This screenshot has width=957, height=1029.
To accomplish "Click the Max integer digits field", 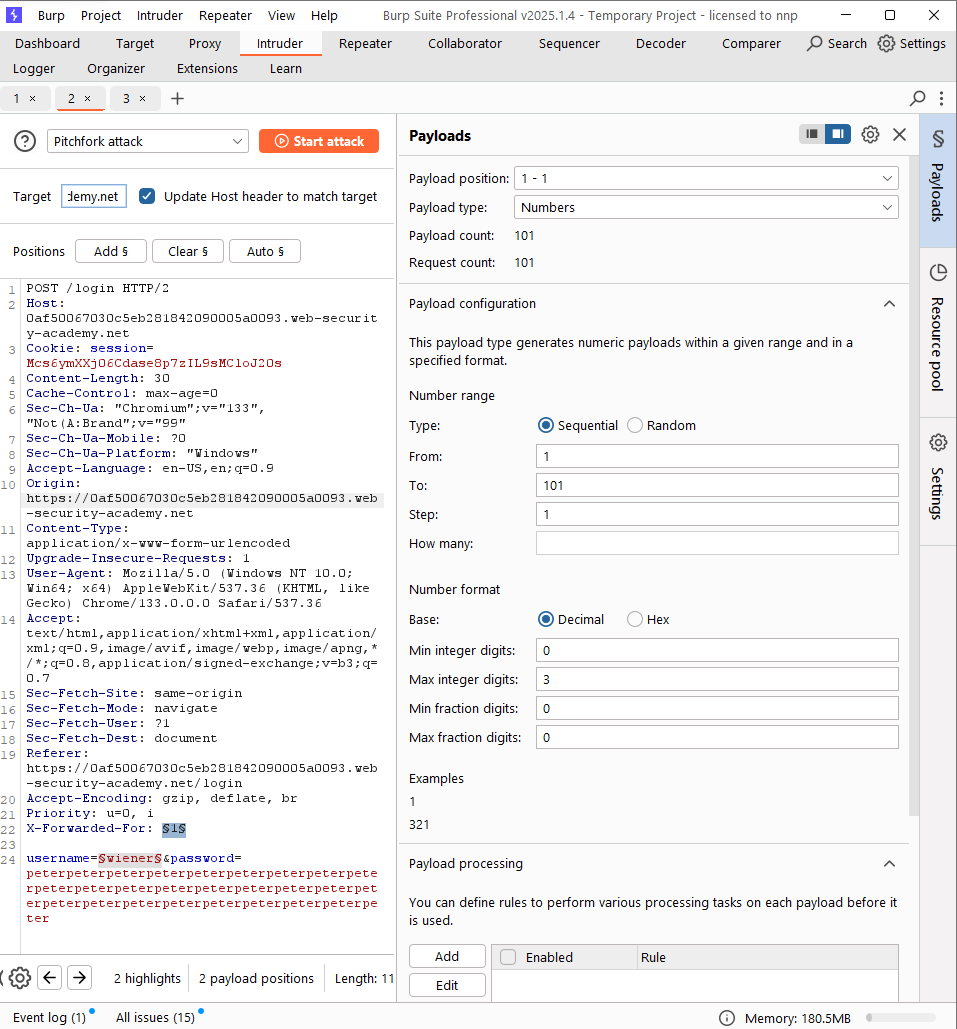I will pyautogui.click(x=717, y=679).
